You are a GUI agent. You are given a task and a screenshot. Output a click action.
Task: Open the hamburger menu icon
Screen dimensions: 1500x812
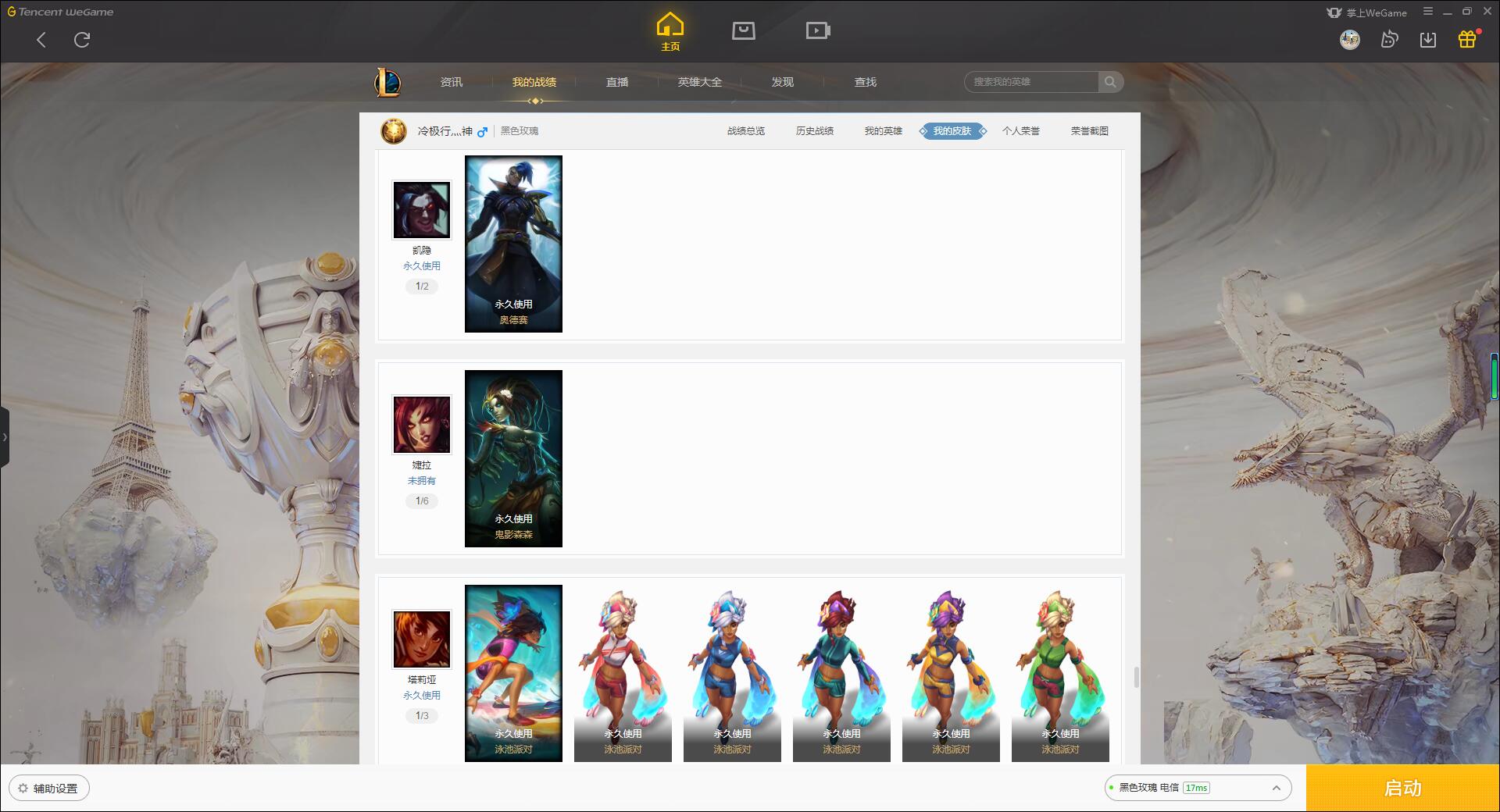tap(1428, 12)
